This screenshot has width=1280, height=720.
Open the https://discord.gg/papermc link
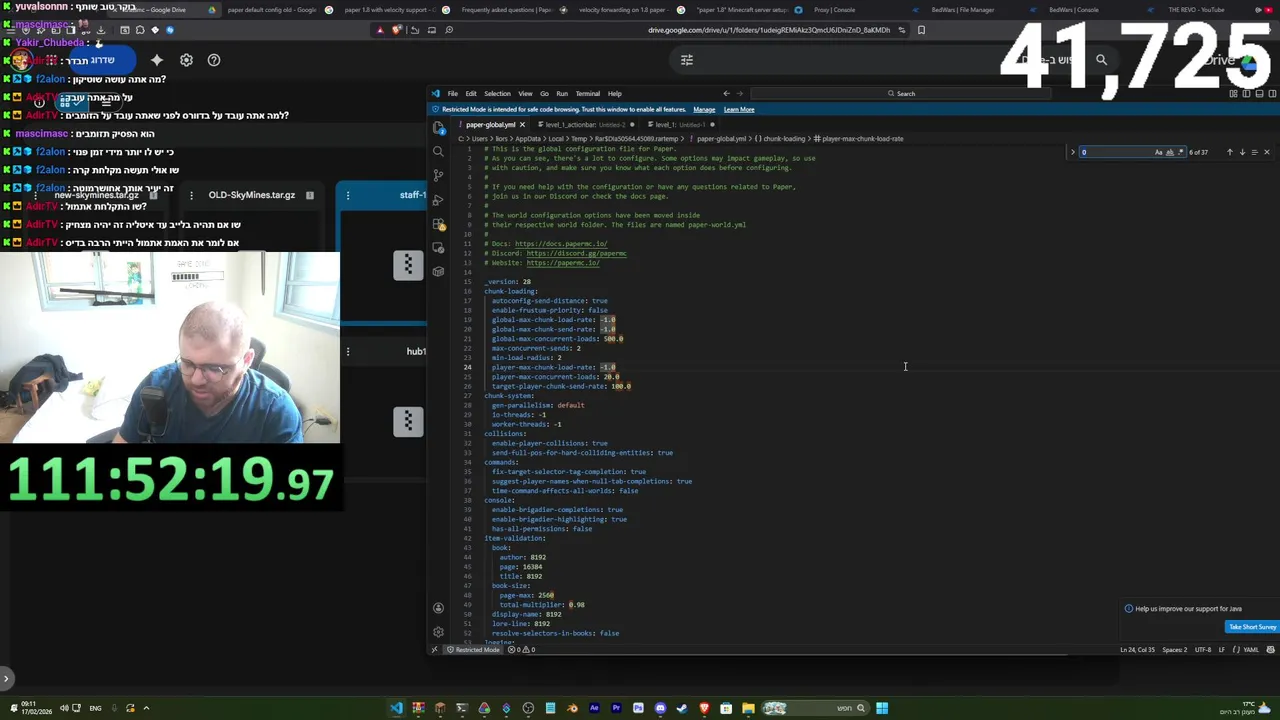577,254
